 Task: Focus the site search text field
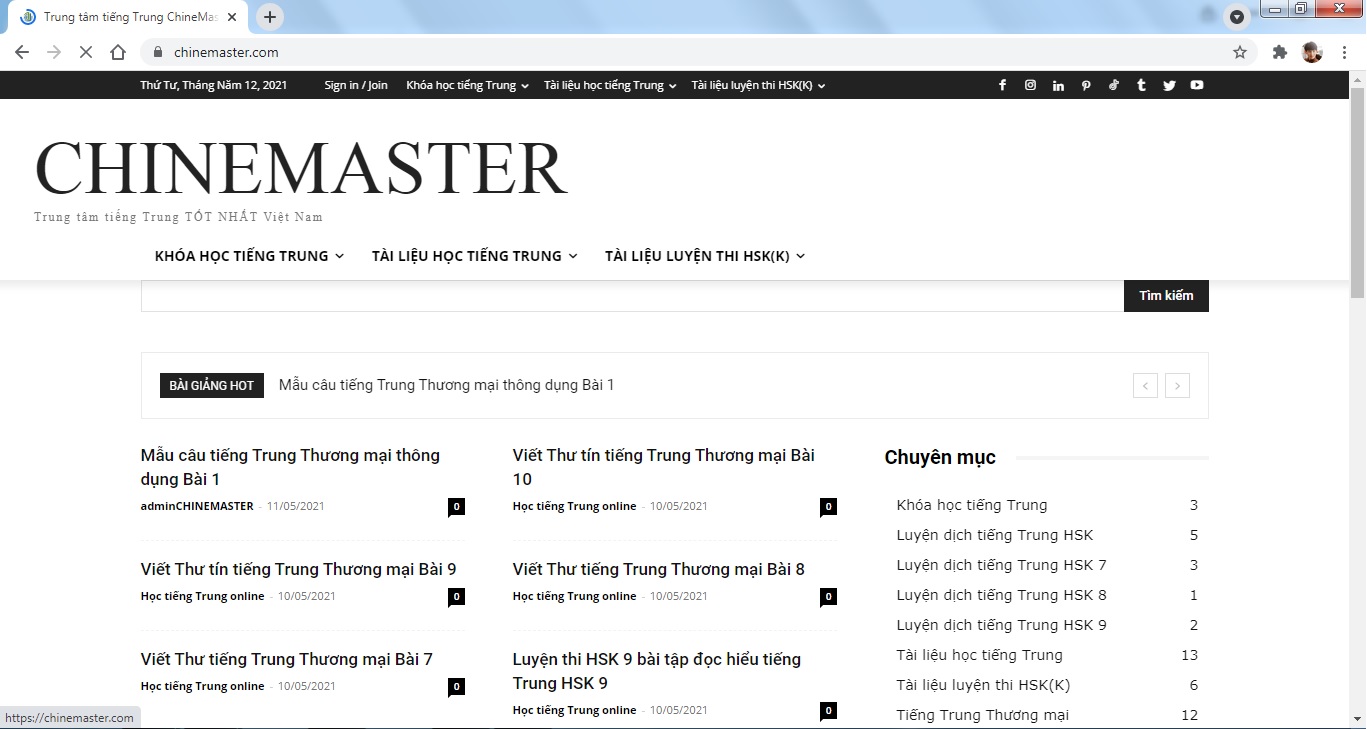pos(632,296)
